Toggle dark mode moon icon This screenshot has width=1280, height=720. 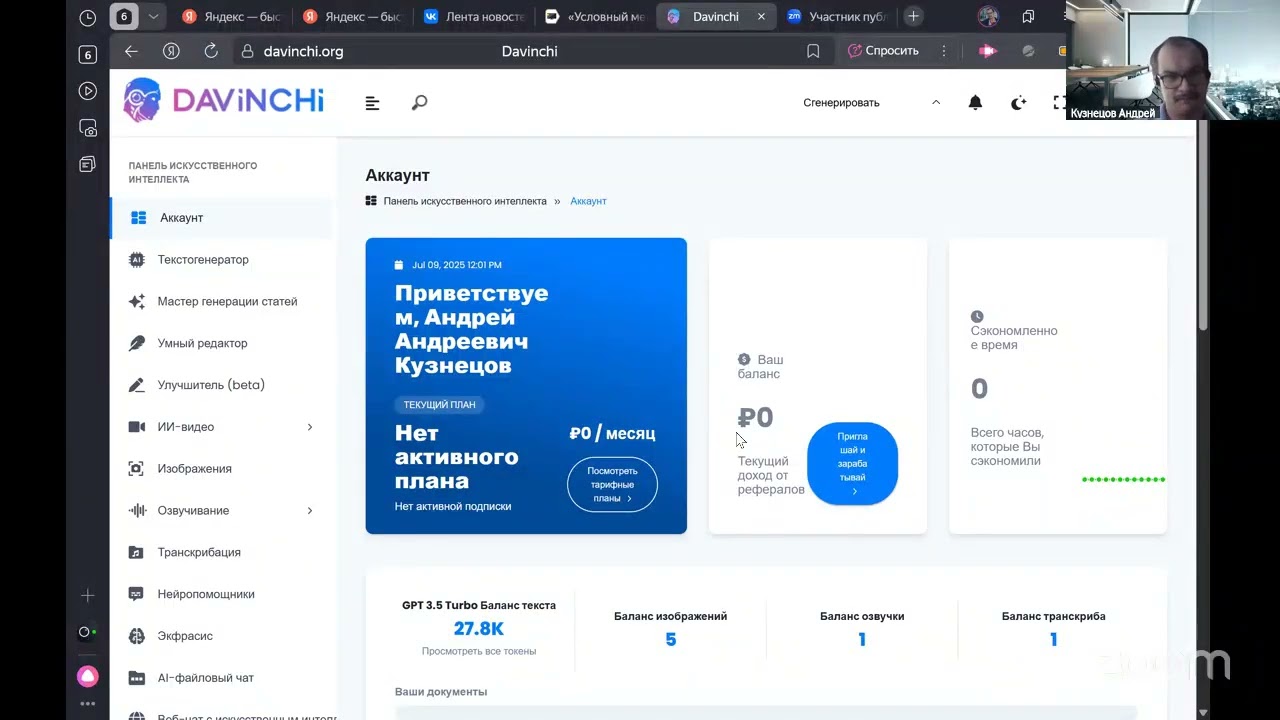point(1018,103)
